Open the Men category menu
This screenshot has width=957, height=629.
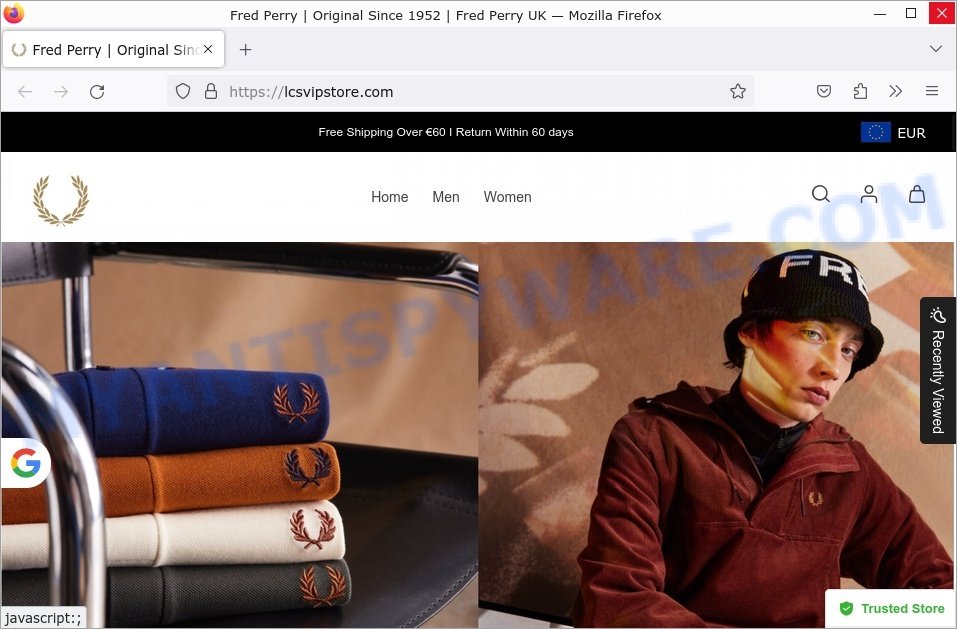(446, 197)
